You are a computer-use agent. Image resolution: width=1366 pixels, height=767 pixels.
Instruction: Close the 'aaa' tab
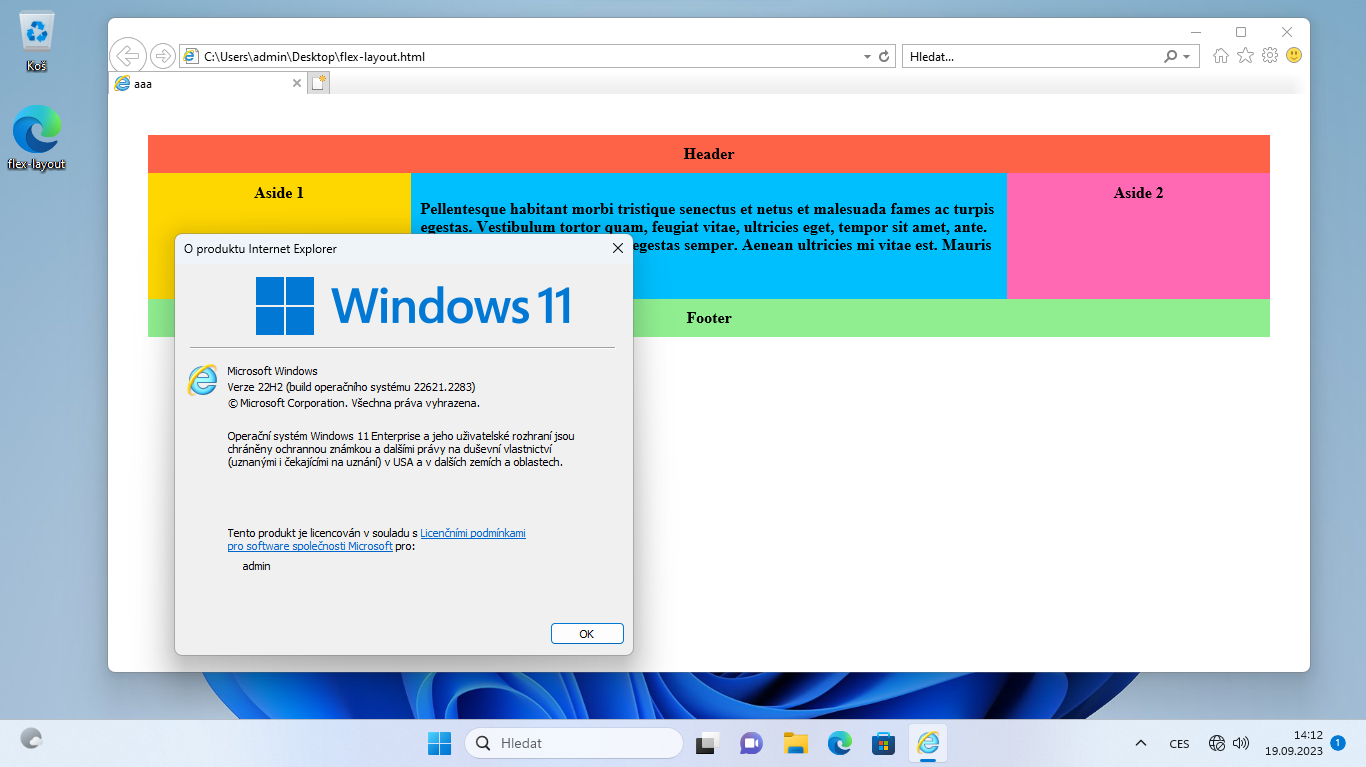pos(296,84)
